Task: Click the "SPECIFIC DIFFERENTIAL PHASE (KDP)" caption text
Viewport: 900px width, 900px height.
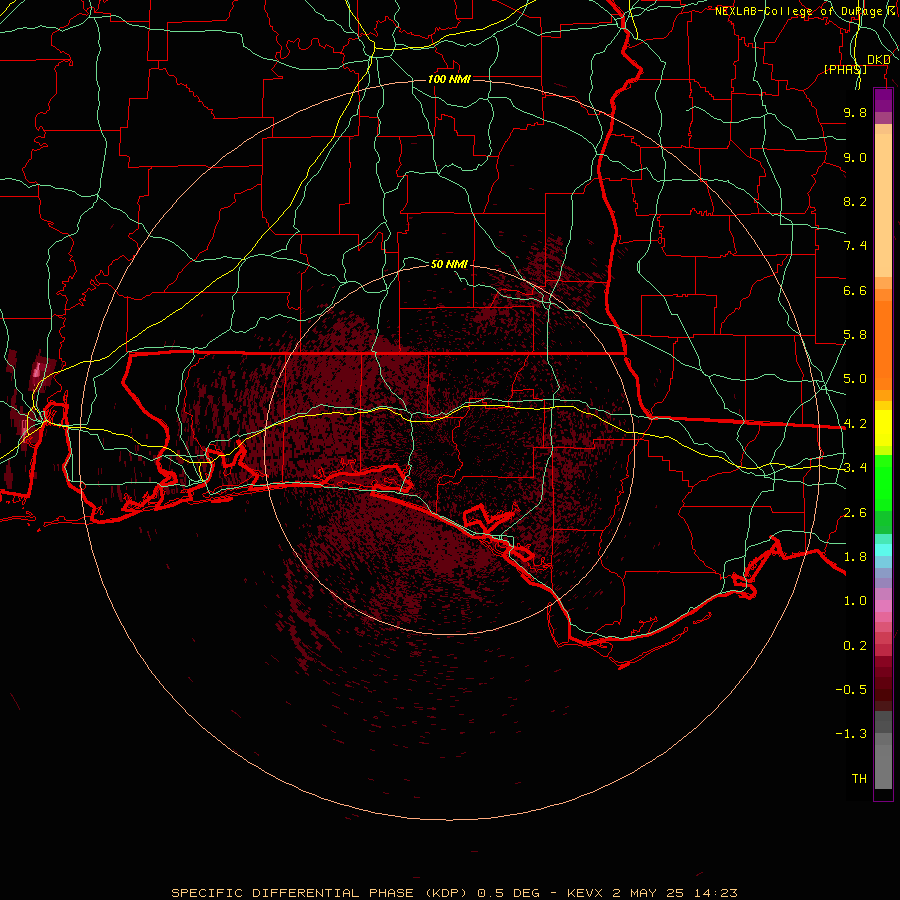Action: coord(320,893)
